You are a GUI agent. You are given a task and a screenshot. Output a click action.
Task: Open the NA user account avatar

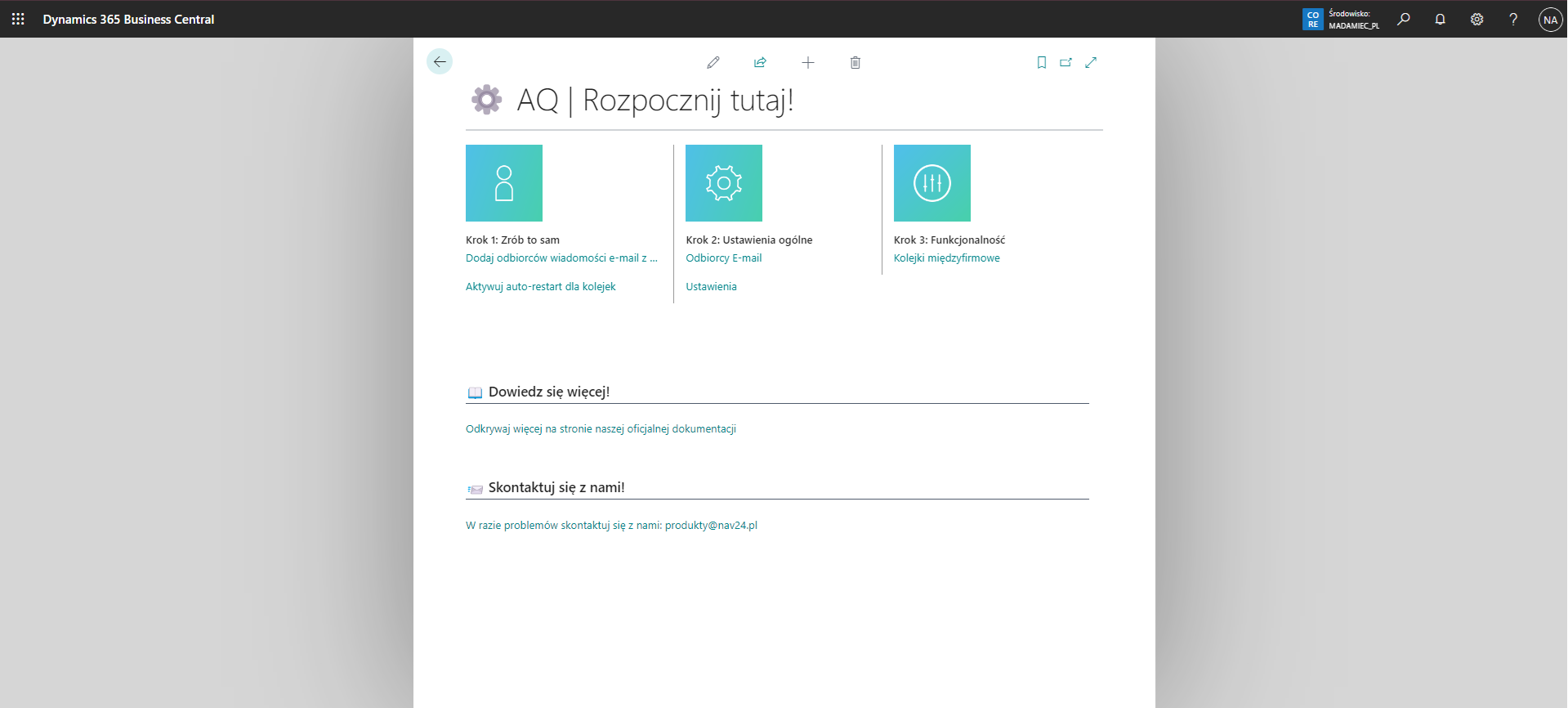1550,19
